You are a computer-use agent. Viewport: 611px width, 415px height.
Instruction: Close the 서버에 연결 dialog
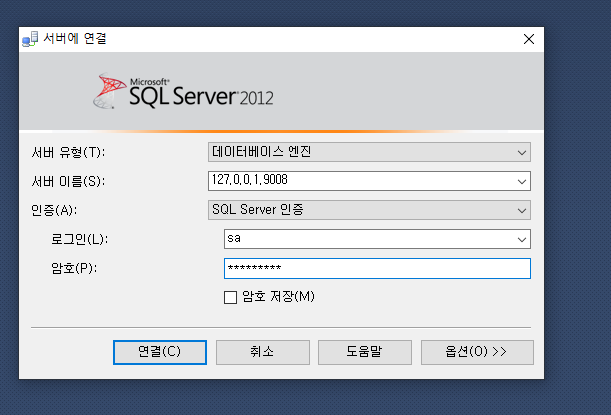(529, 39)
